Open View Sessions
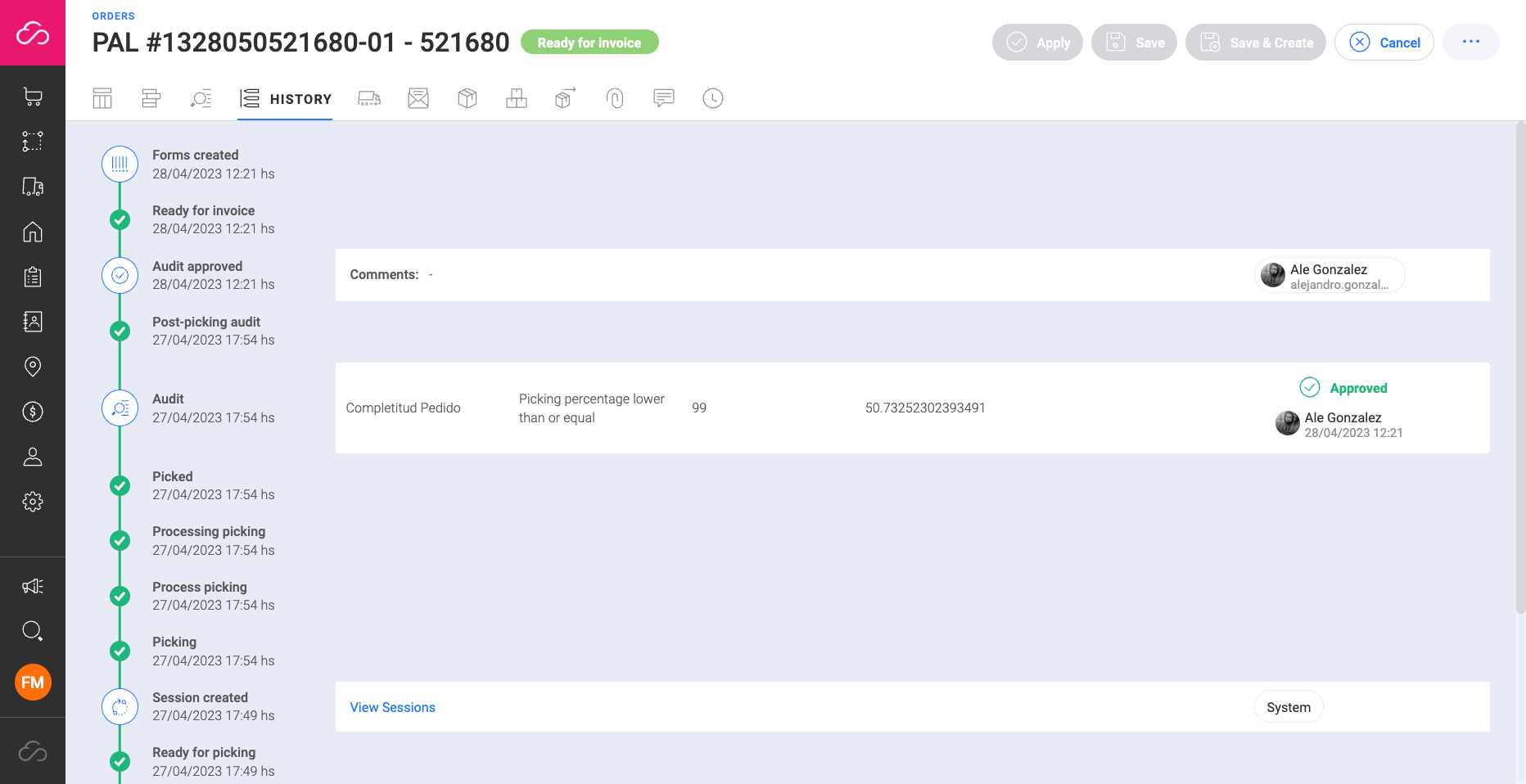 click(392, 707)
